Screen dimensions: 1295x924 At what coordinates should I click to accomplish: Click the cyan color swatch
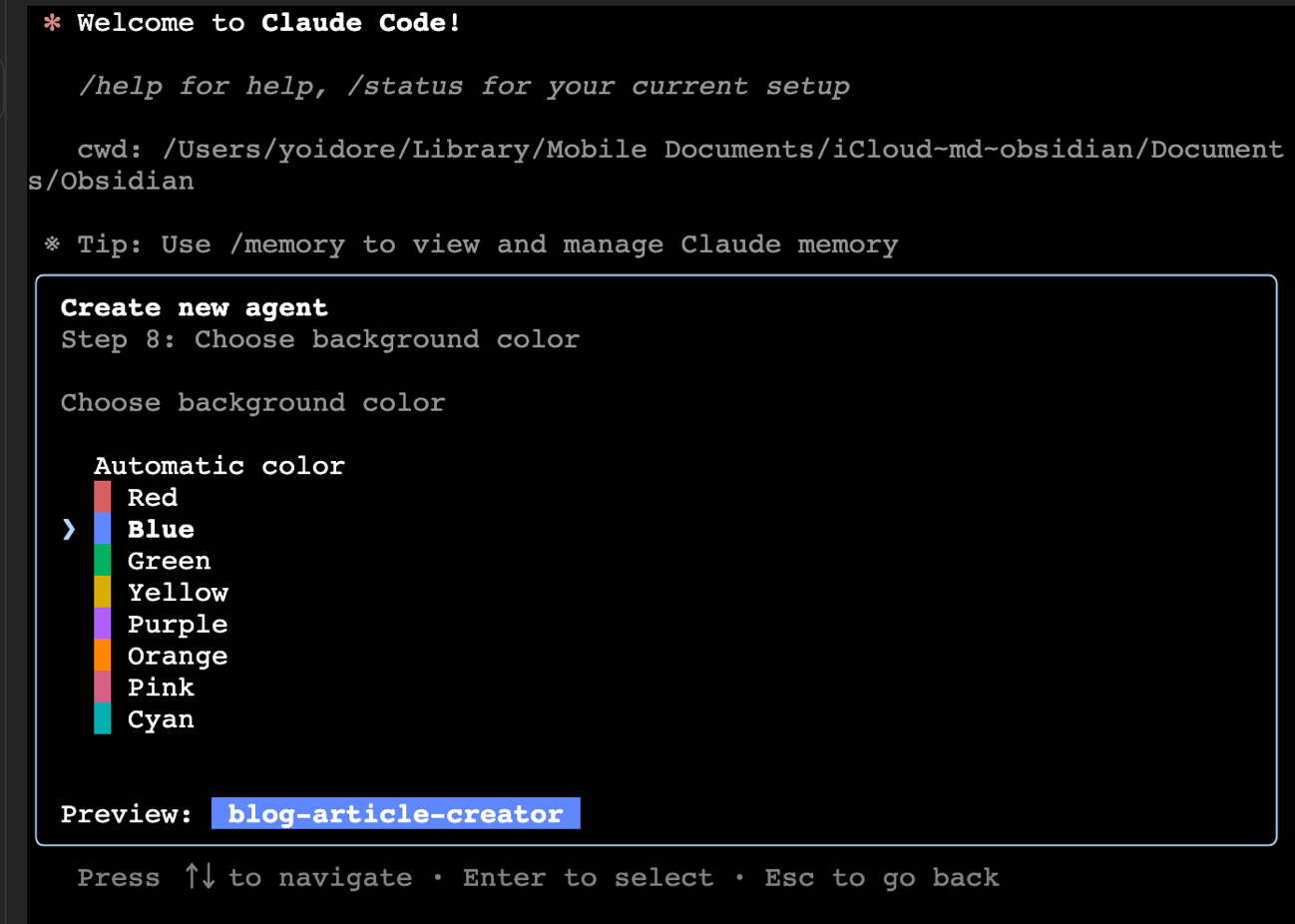click(103, 718)
